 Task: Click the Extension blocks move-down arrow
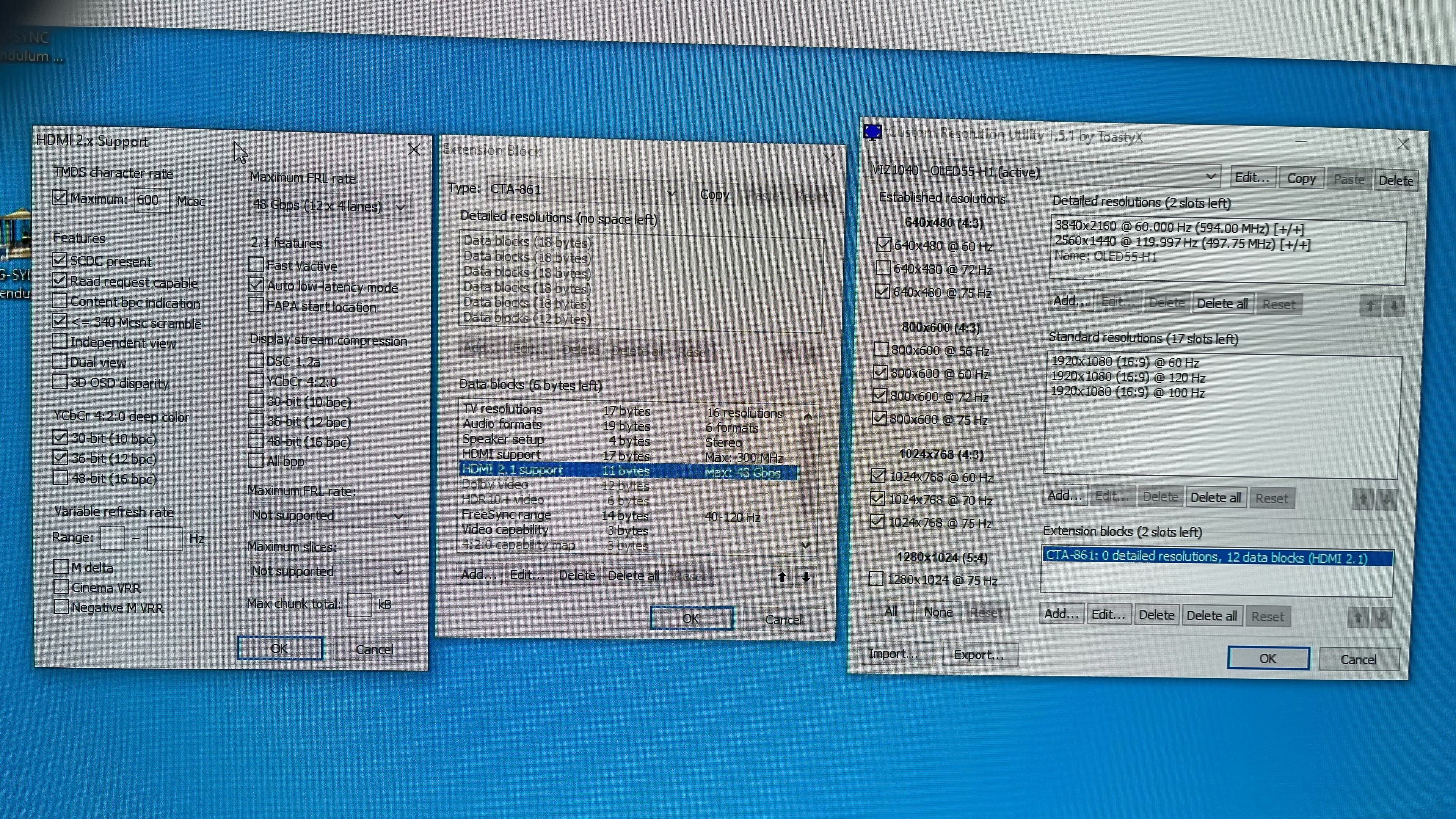click(1382, 617)
